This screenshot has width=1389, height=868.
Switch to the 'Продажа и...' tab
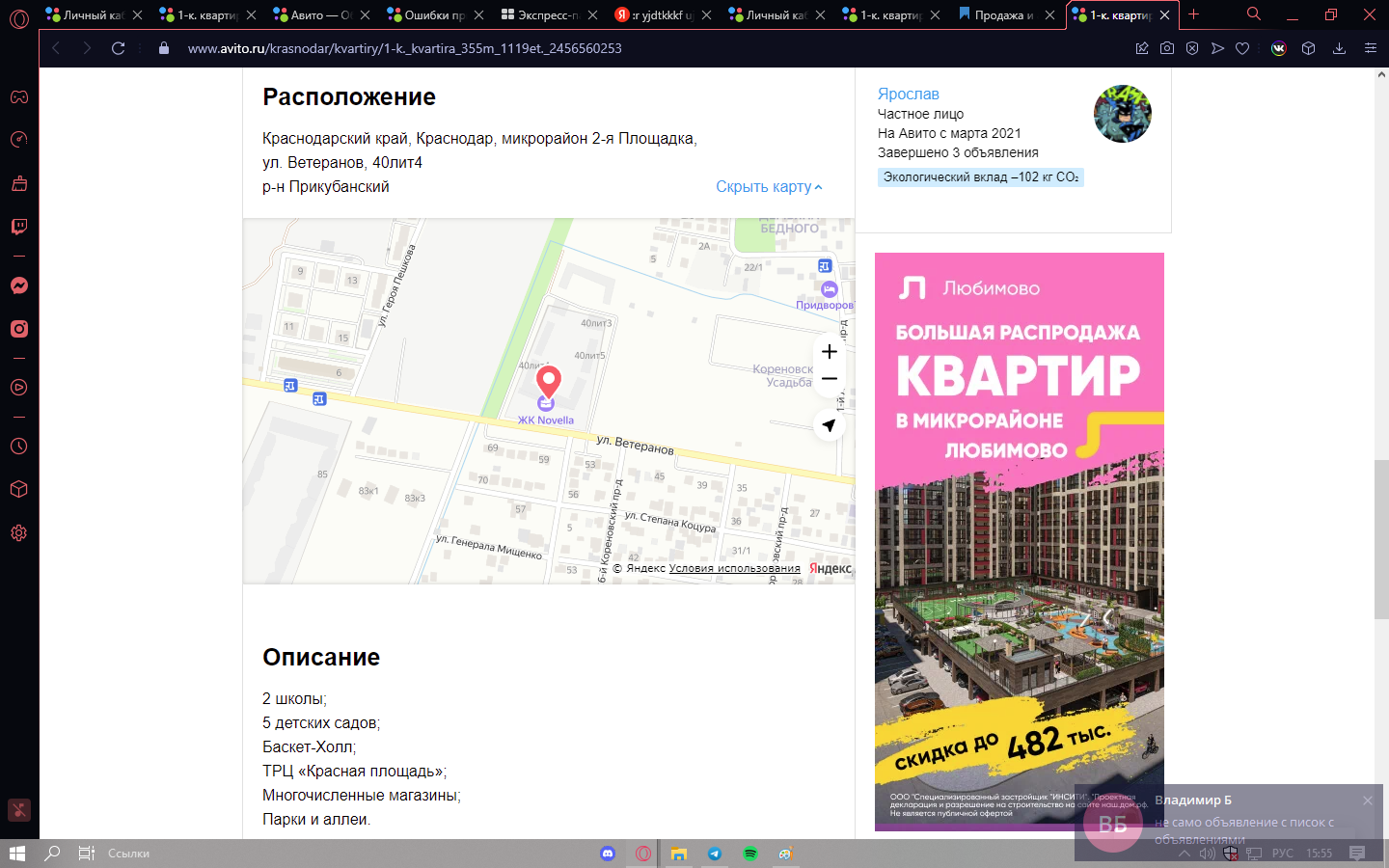pyautogui.click(x=1000, y=14)
